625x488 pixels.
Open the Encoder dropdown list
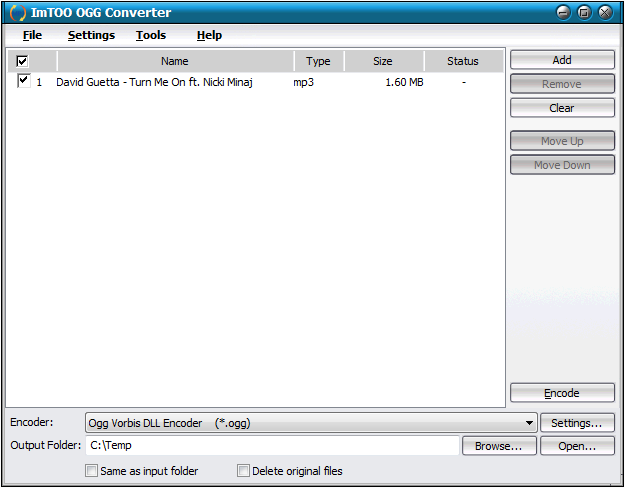311,423
